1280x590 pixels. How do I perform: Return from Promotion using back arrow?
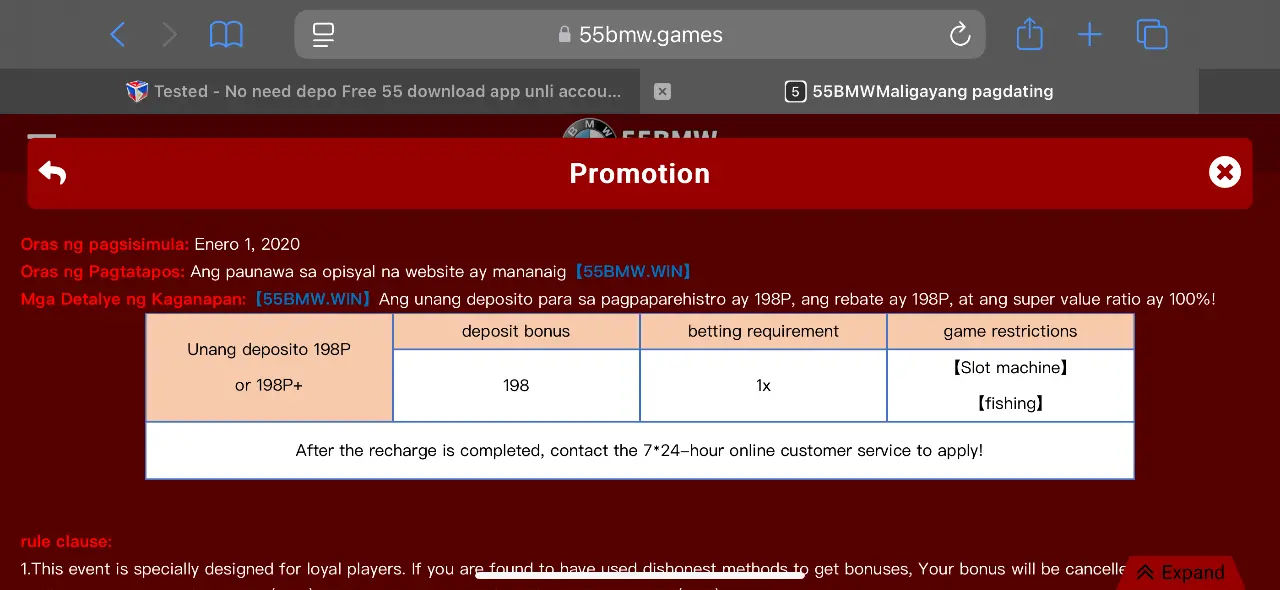(52, 173)
